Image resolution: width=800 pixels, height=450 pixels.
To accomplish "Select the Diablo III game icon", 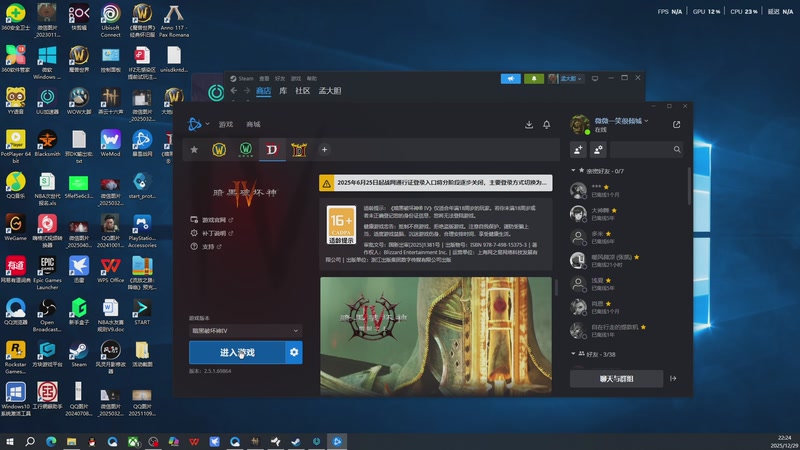I will pyautogui.click(x=298, y=149).
